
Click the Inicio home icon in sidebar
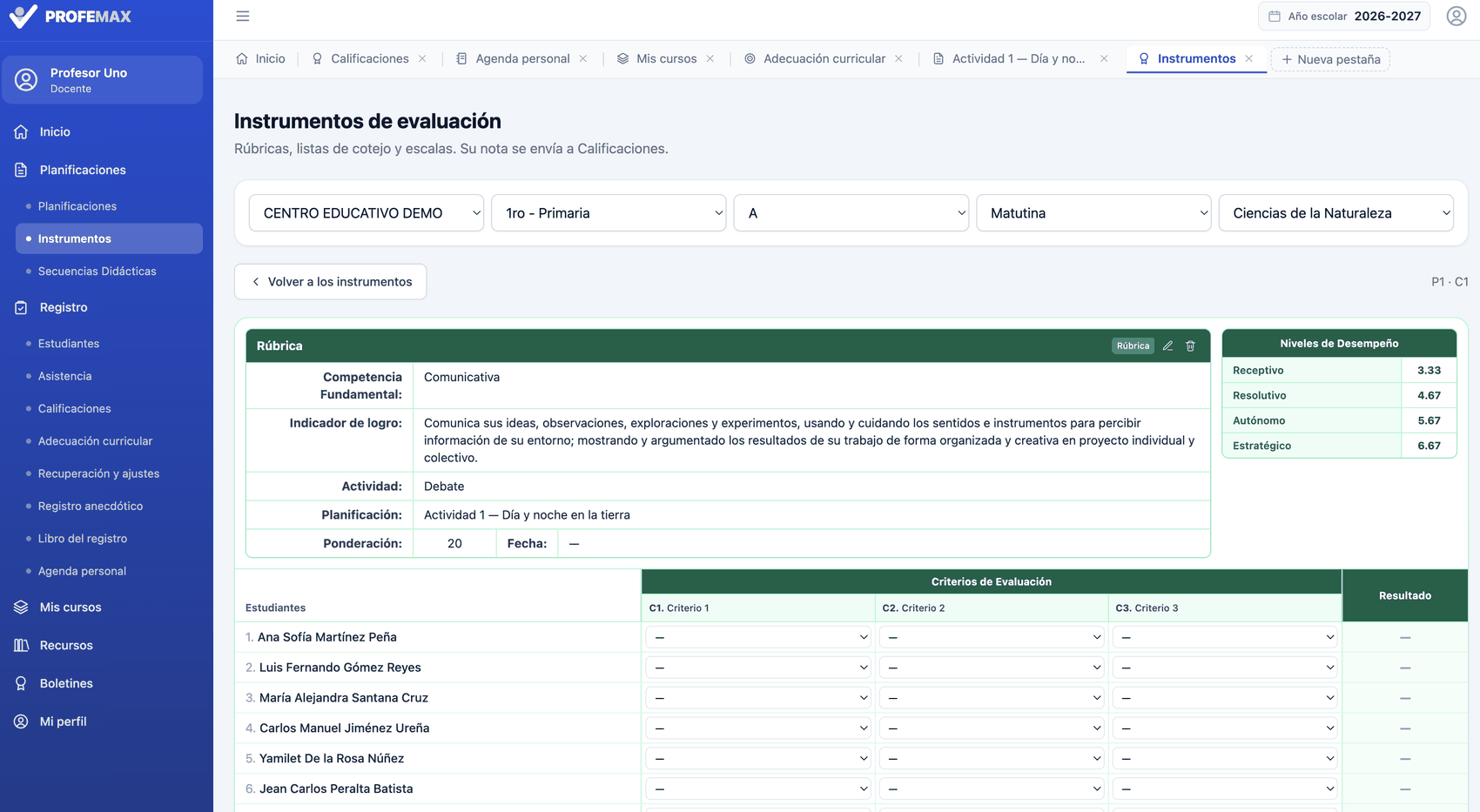[21, 131]
